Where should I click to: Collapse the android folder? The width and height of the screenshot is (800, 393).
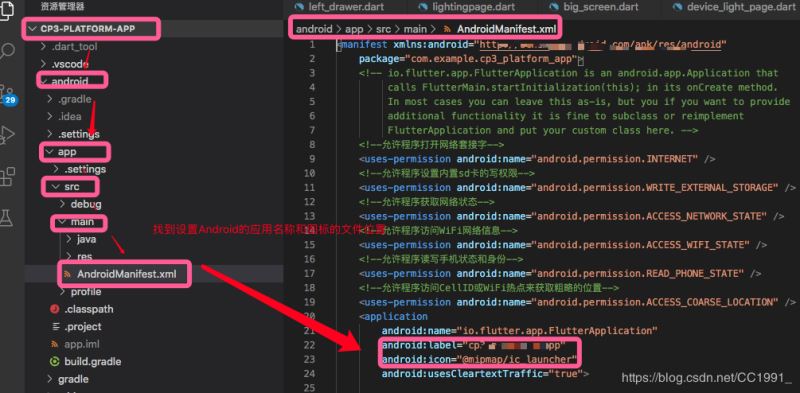pos(44,81)
